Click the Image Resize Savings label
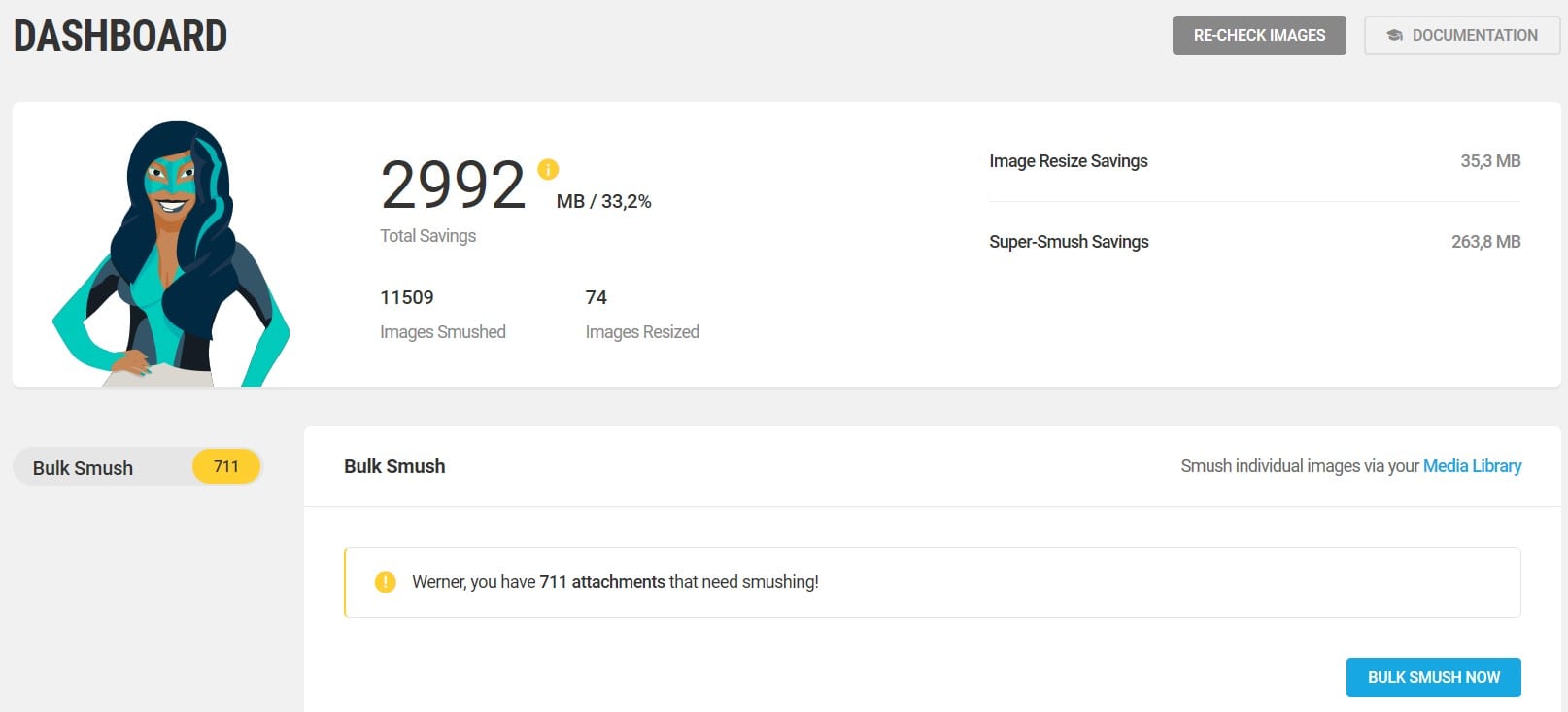Image resolution: width=1568 pixels, height=712 pixels. tap(1068, 161)
